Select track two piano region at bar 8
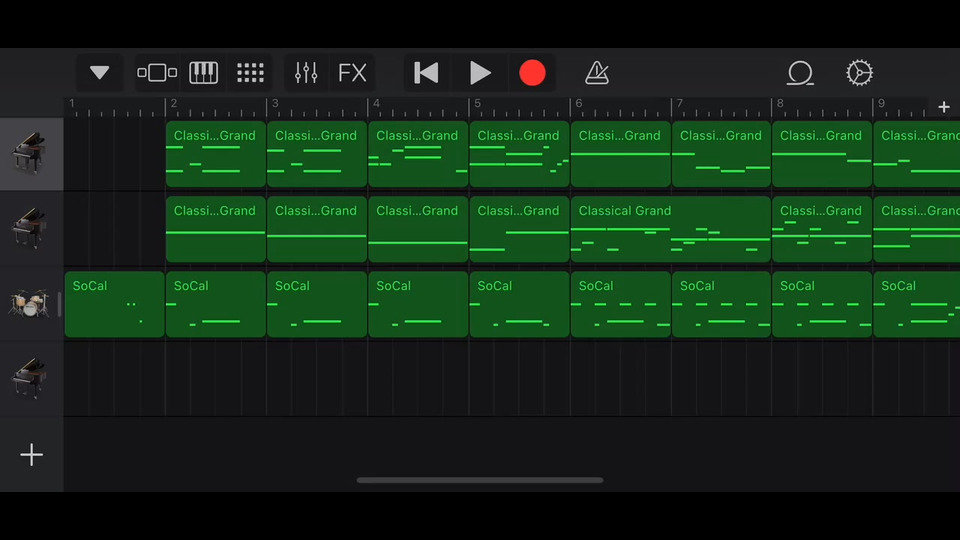 tap(822, 229)
